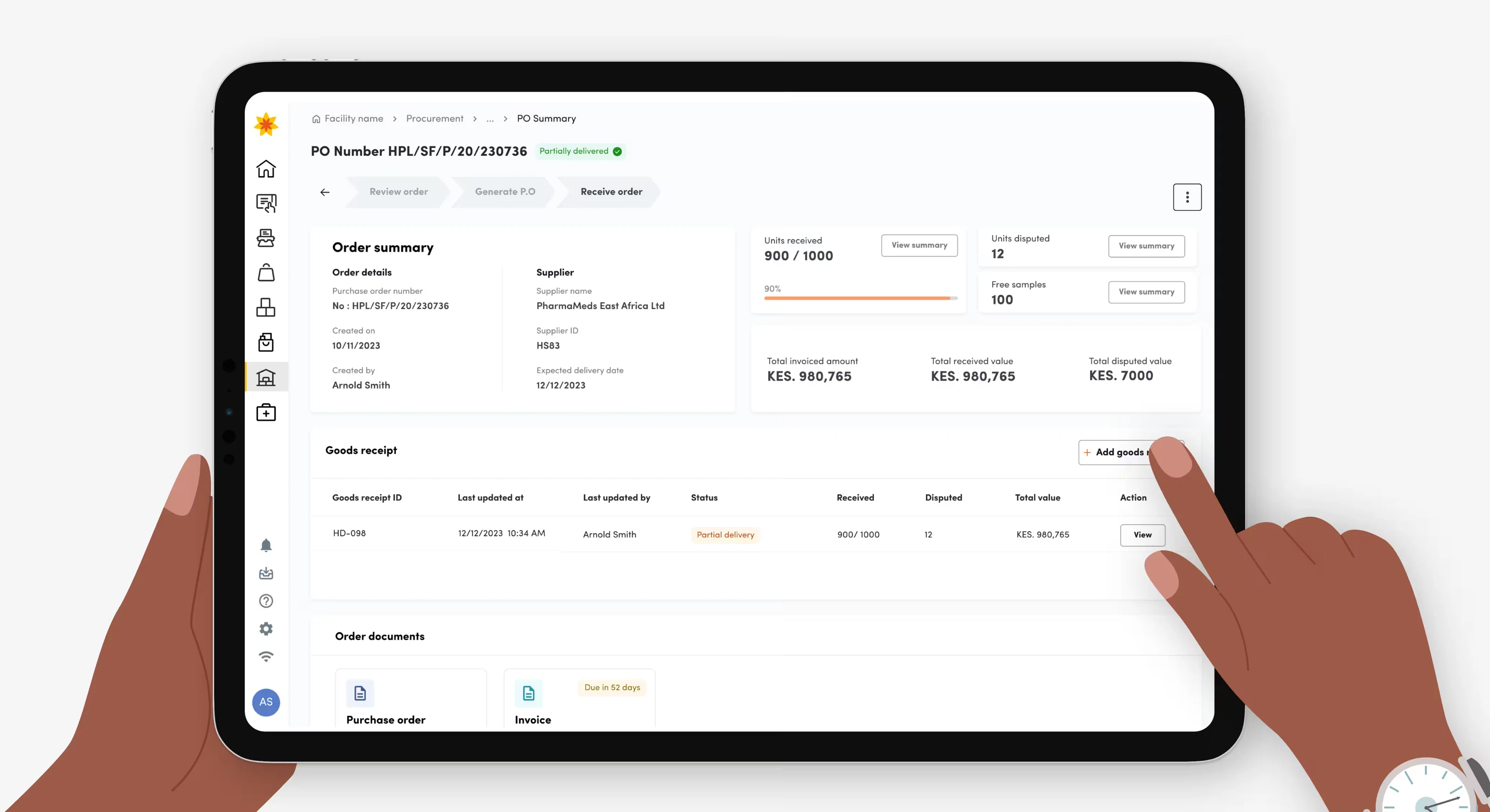The height and width of the screenshot is (812, 1490).
Task: Click the Partial delivery status tag
Action: 725,535
